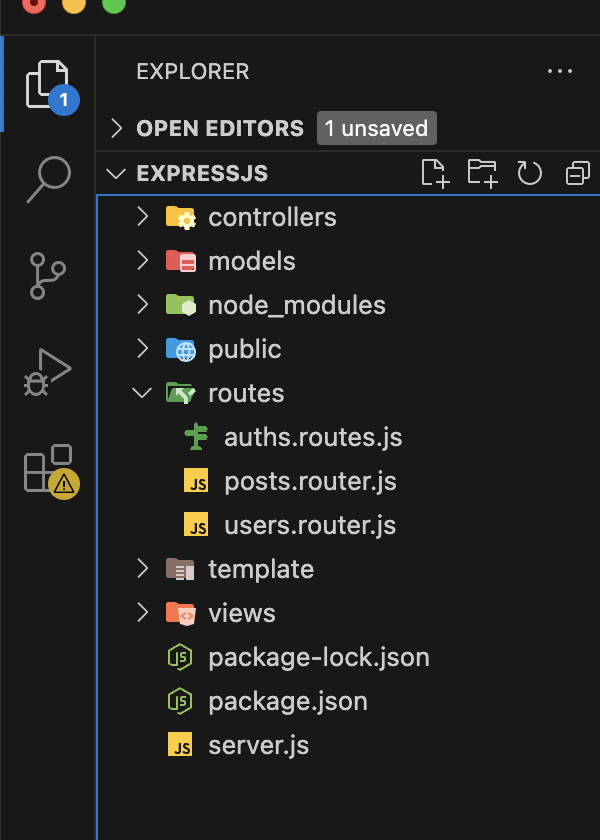Click the routes folder icon
Screen dimensions: 600x840
tap(181, 393)
